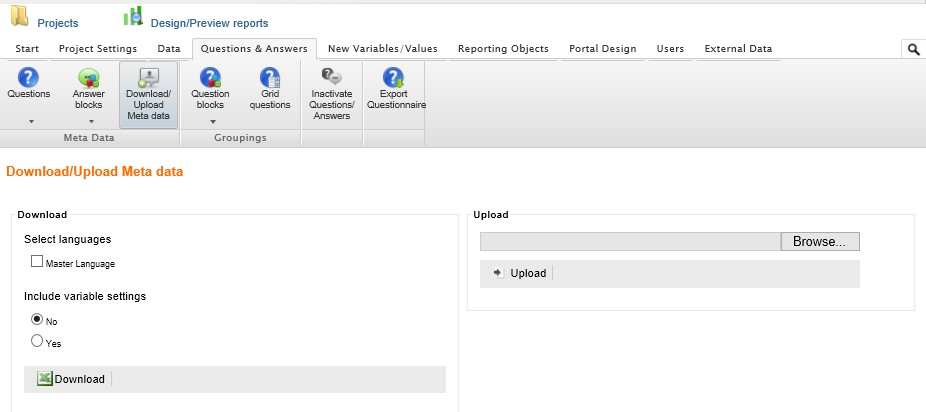Open the Questions ribbon icon
Screen dimensions: 926x412
(28, 79)
